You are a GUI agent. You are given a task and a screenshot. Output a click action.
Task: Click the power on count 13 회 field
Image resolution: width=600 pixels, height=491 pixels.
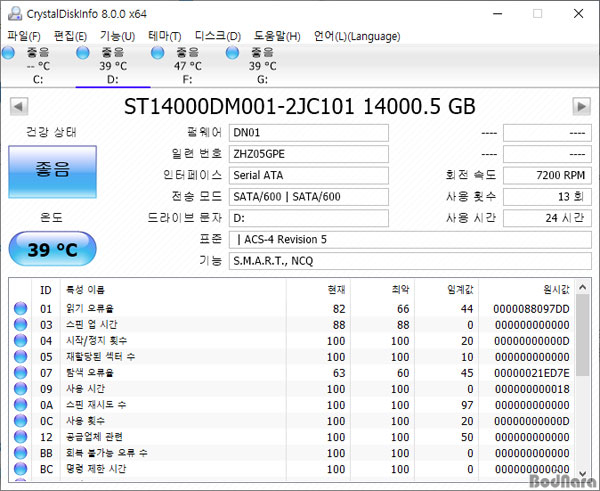click(x=547, y=197)
